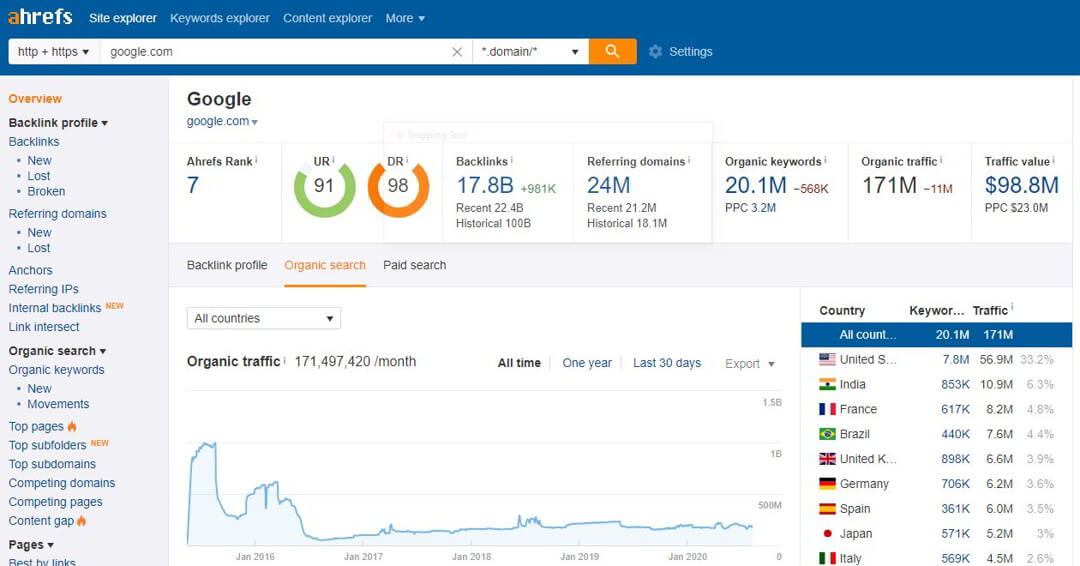This screenshot has height=566, width=1080.
Task: Click info icon next to Backlinks metric
Action: pyautogui.click(x=511, y=160)
